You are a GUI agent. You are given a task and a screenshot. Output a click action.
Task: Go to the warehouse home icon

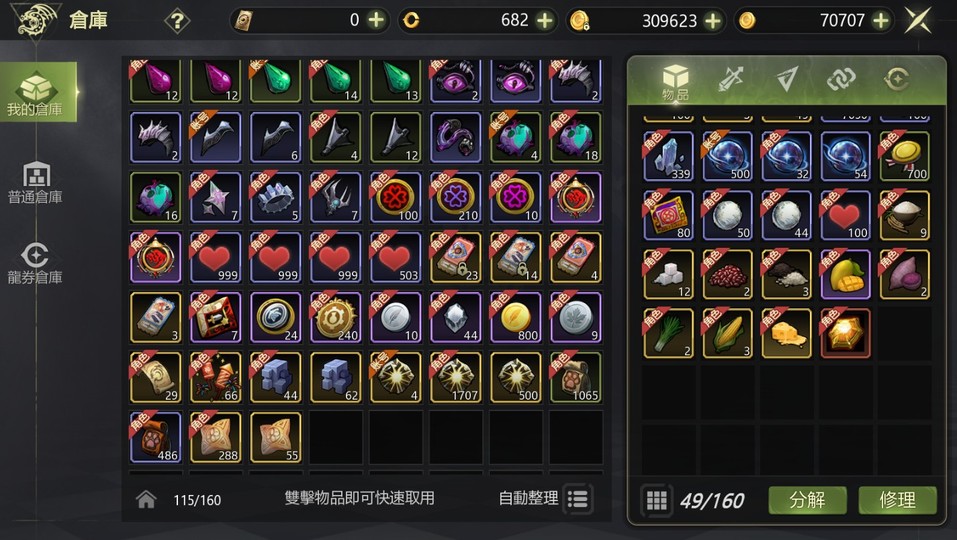tap(146, 499)
